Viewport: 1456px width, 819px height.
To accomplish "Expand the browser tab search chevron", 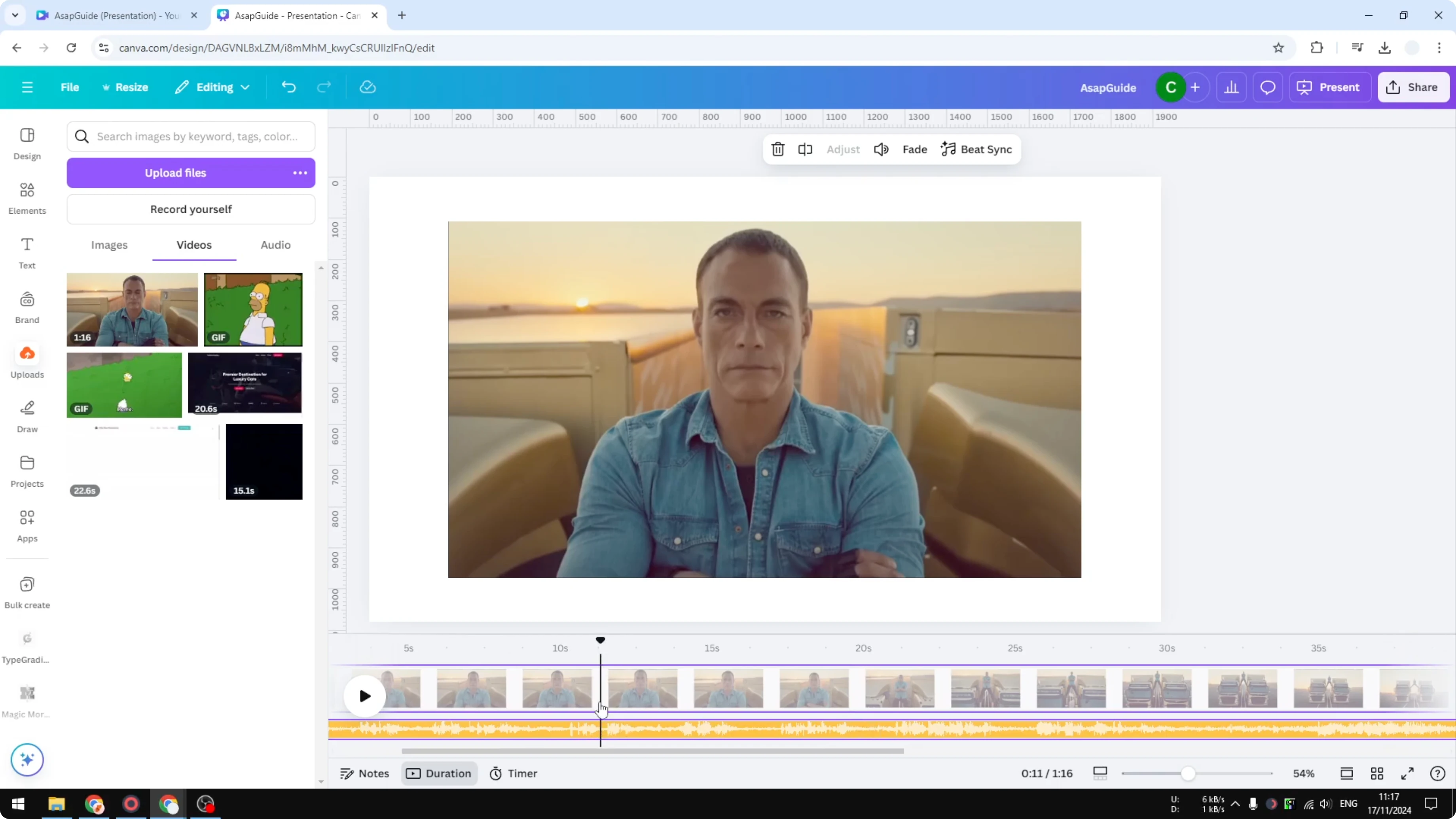I will 15,15.
